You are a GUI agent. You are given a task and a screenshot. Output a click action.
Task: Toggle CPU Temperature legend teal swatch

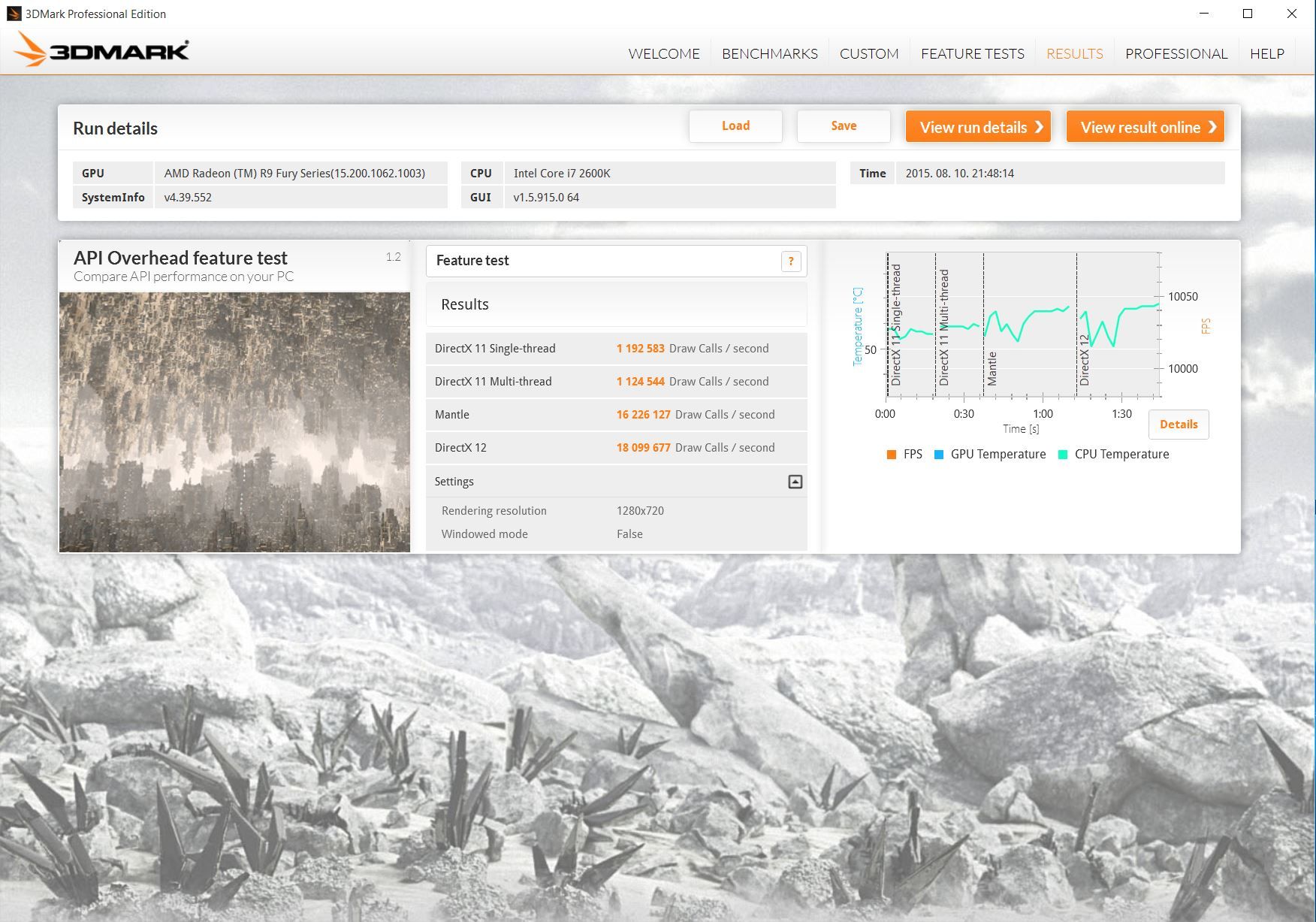(1063, 455)
